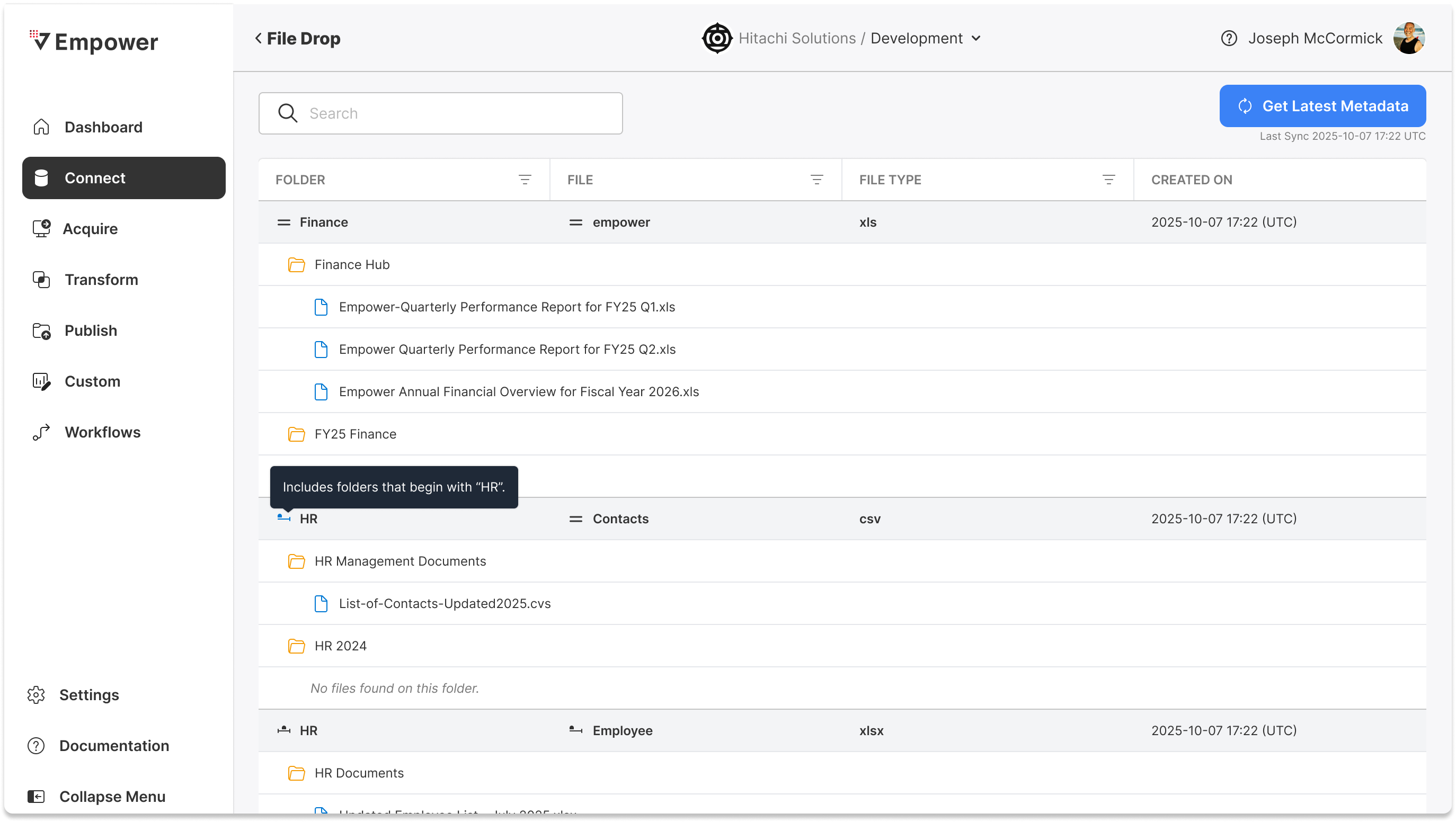Image resolution: width=1456 pixels, height=822 pixels.
Task: Select Connect in the sidebar
Action: click(124, 178)
